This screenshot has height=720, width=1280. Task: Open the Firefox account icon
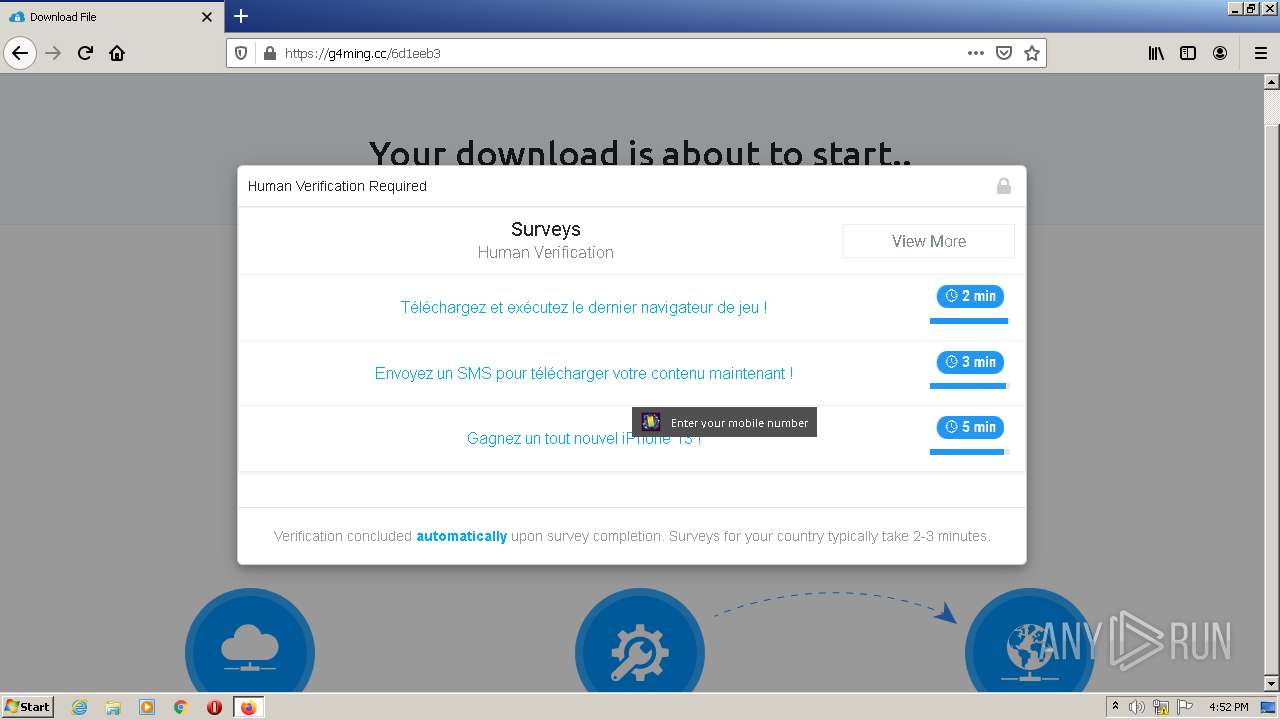[1220, 53]
